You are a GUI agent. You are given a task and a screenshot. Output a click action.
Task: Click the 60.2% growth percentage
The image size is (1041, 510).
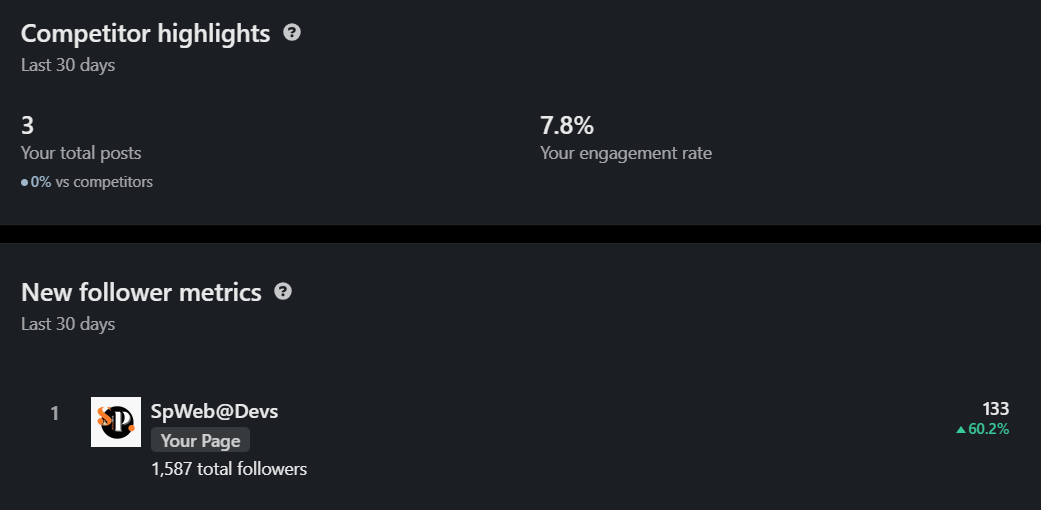989,430
